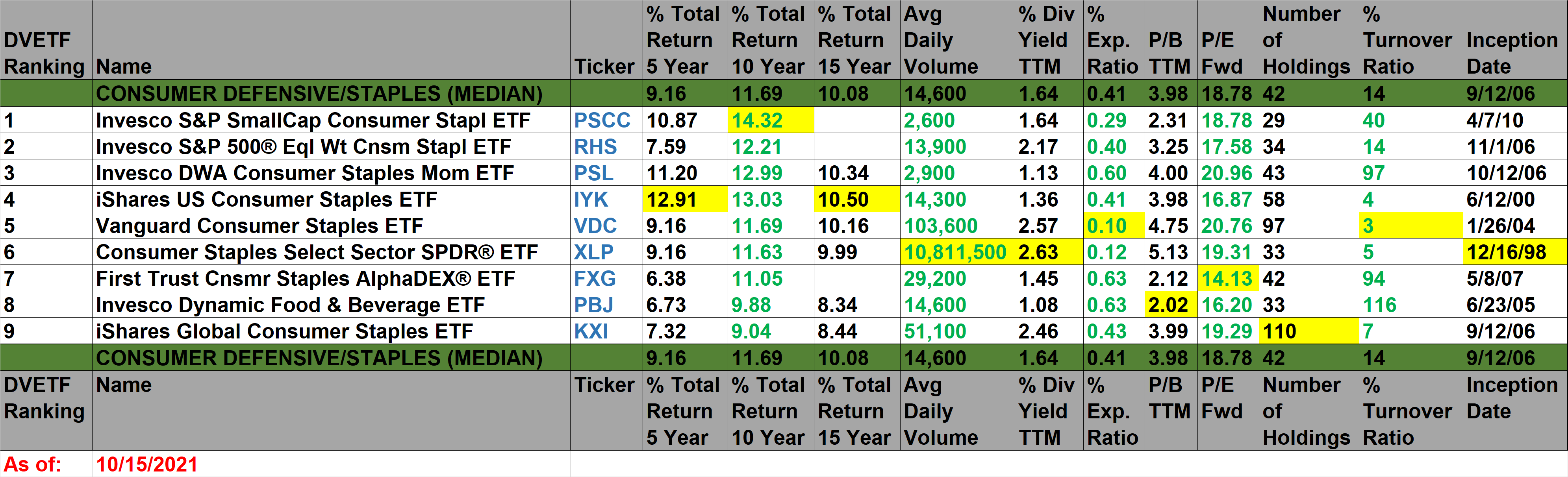Click 'First Trust Cnsmr Staples AlphaDEX® ETF' cell
The width and height of the screenshot is (1568, 477).
point(331,278)
